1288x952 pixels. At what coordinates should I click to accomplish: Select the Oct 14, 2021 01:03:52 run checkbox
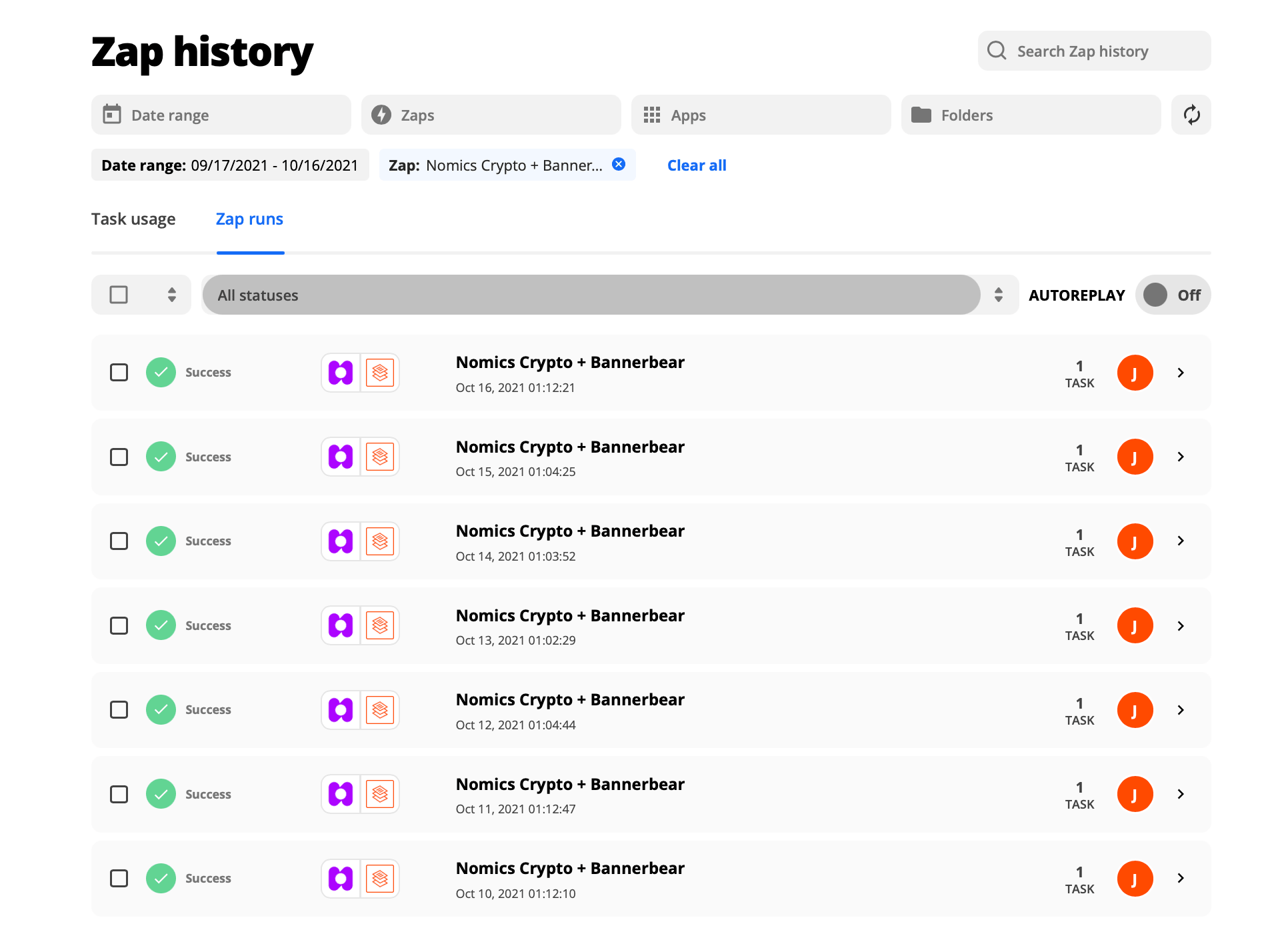coord(119,541)
